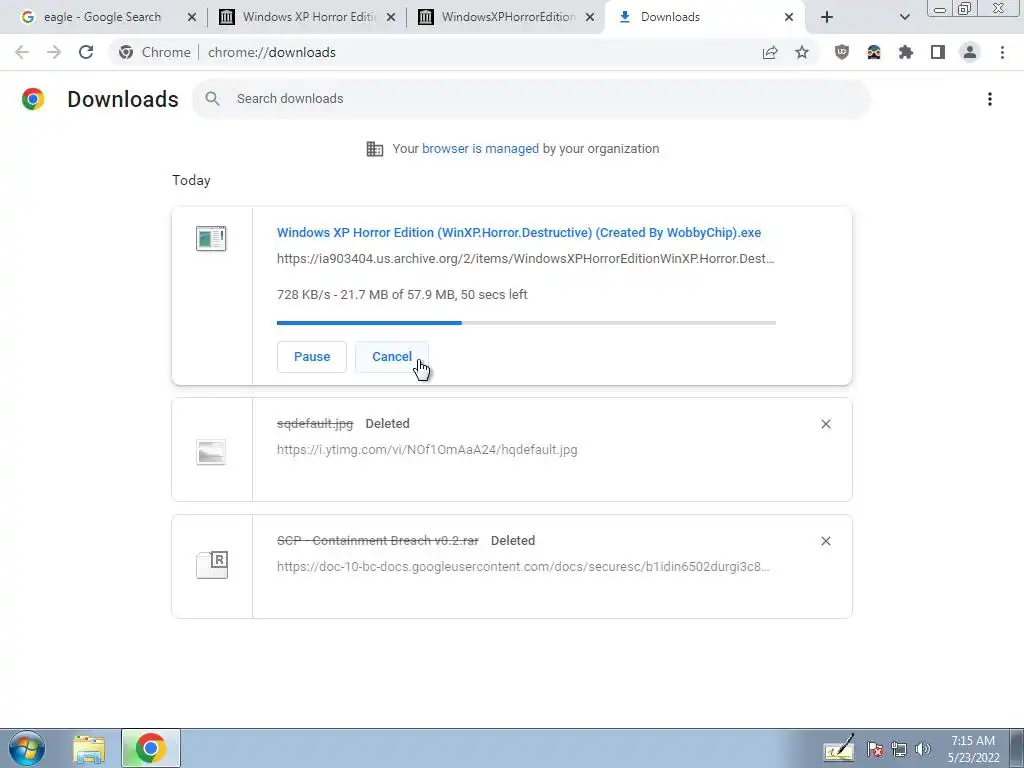Open Windows Explorer from the taskbar
The height and width of the screenshot is (768, 1024).
pos(89,749)
